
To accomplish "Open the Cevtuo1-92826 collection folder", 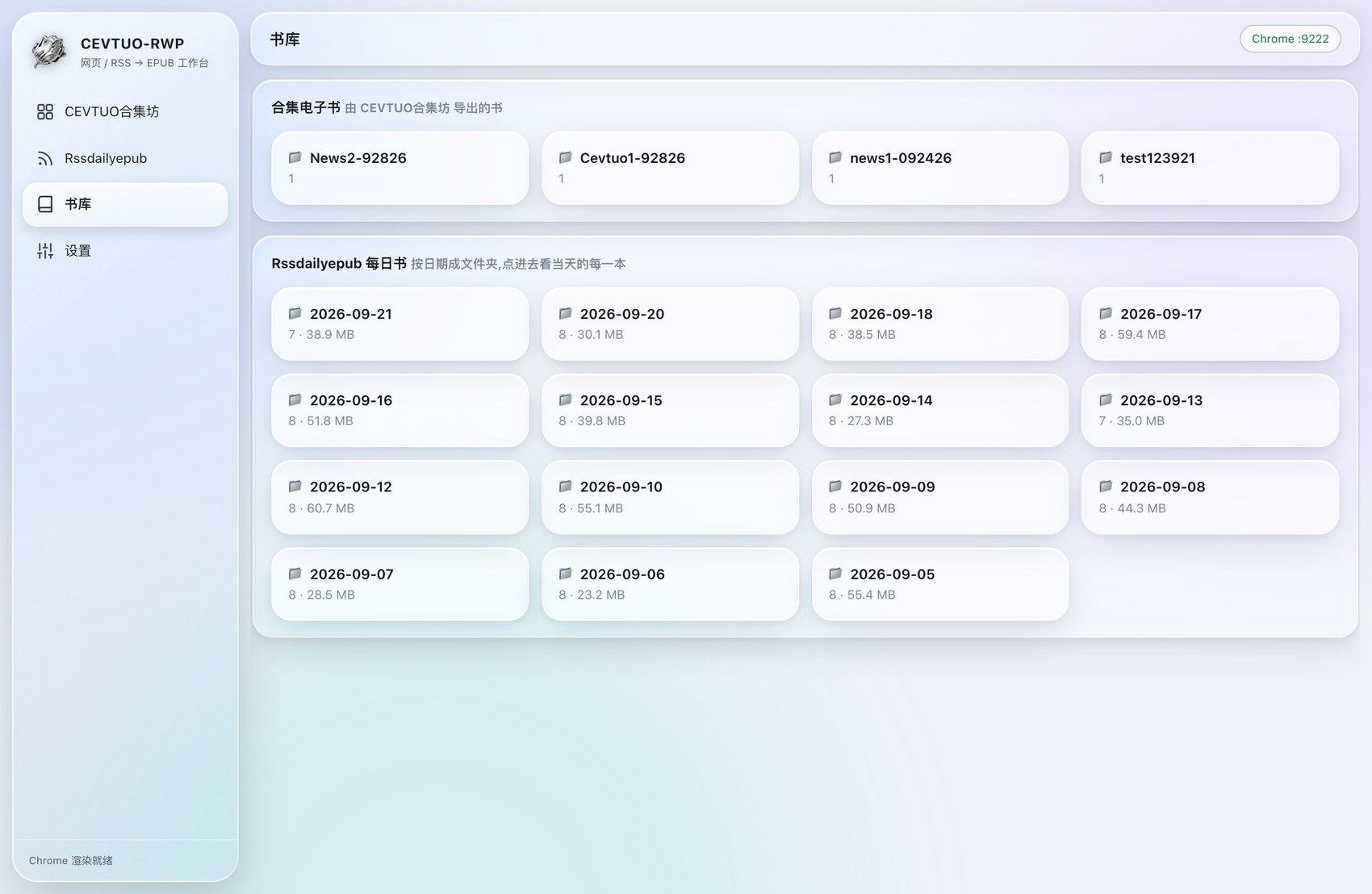I will 670,168.
